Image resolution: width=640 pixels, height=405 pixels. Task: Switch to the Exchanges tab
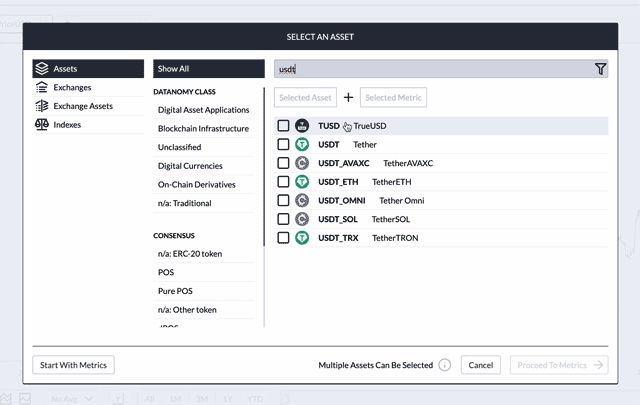tap(88, 87)
